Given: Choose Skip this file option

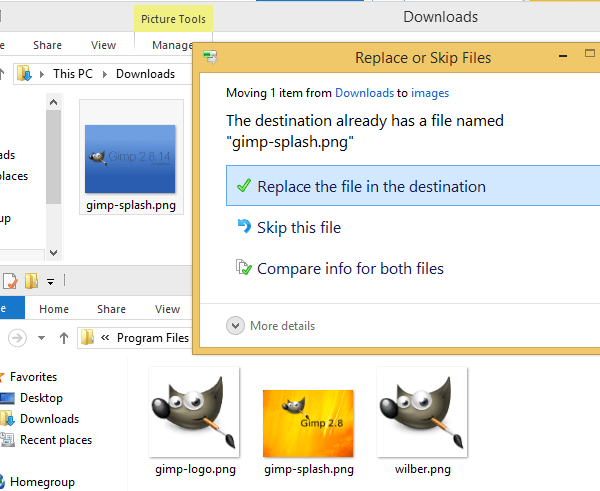Looking at the screenshot, I should pos(298,228).
